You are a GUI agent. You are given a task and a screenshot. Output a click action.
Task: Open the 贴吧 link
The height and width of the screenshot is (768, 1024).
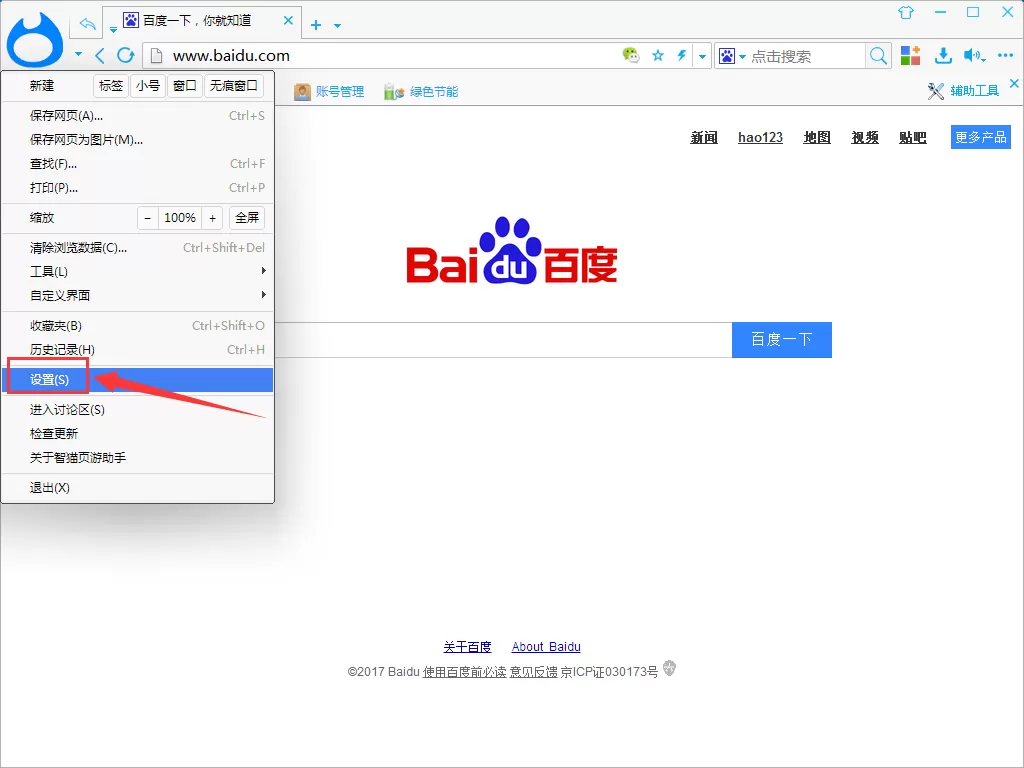tap(912, 138)
